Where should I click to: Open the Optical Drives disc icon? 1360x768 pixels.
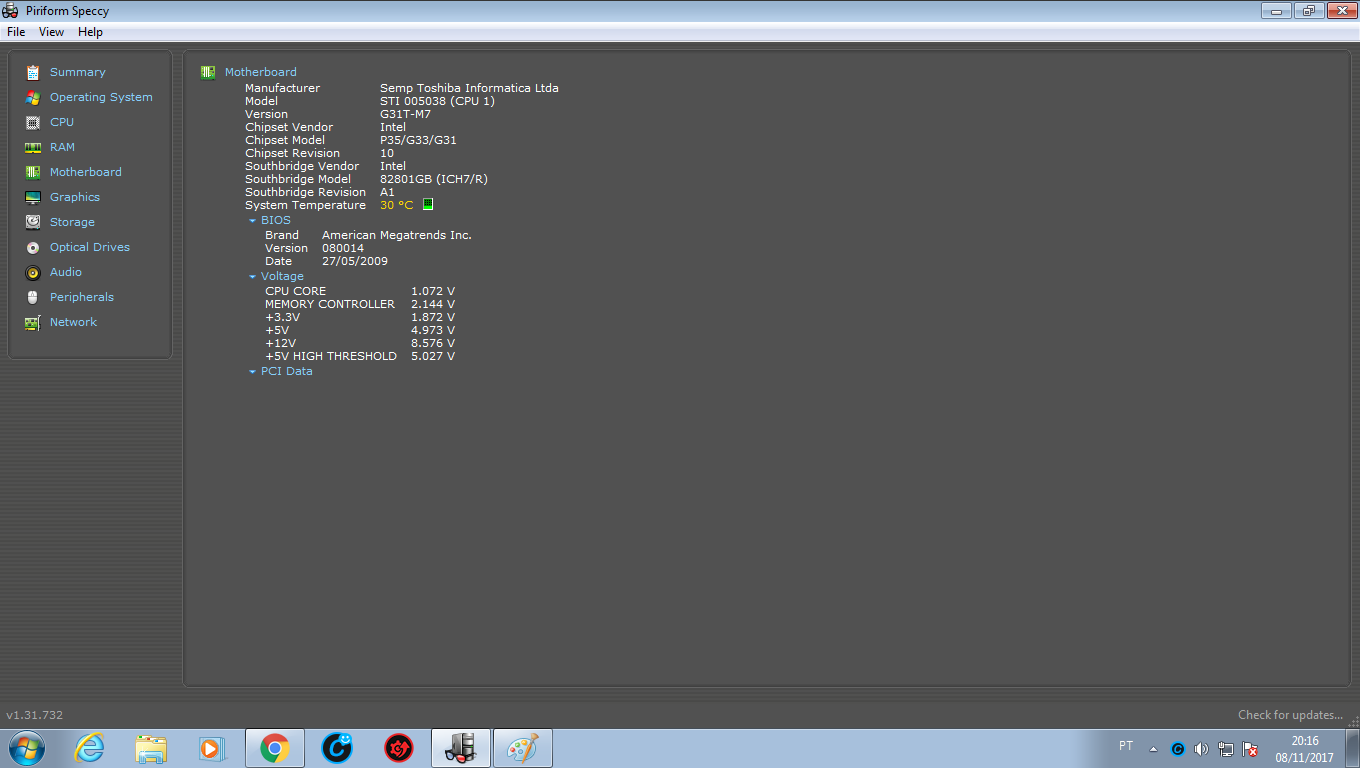click(33, 247)
